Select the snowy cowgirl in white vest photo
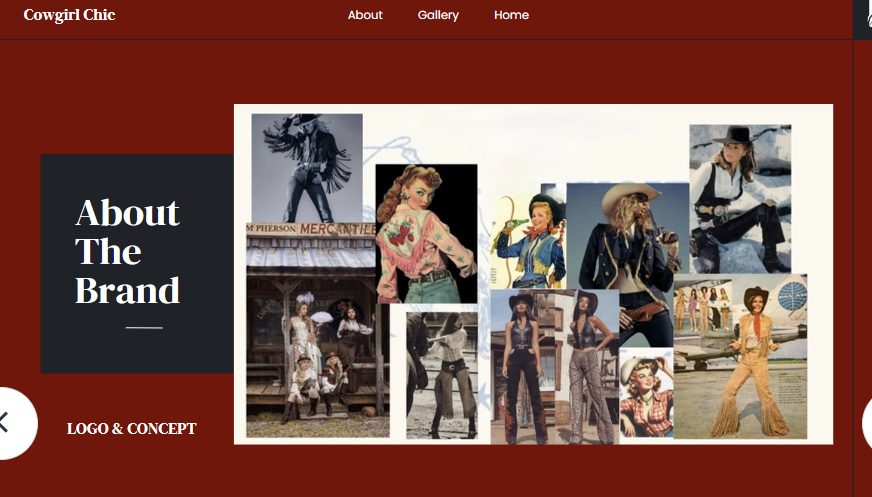This screenshot has width=872, height=497. tap(740, 198)
